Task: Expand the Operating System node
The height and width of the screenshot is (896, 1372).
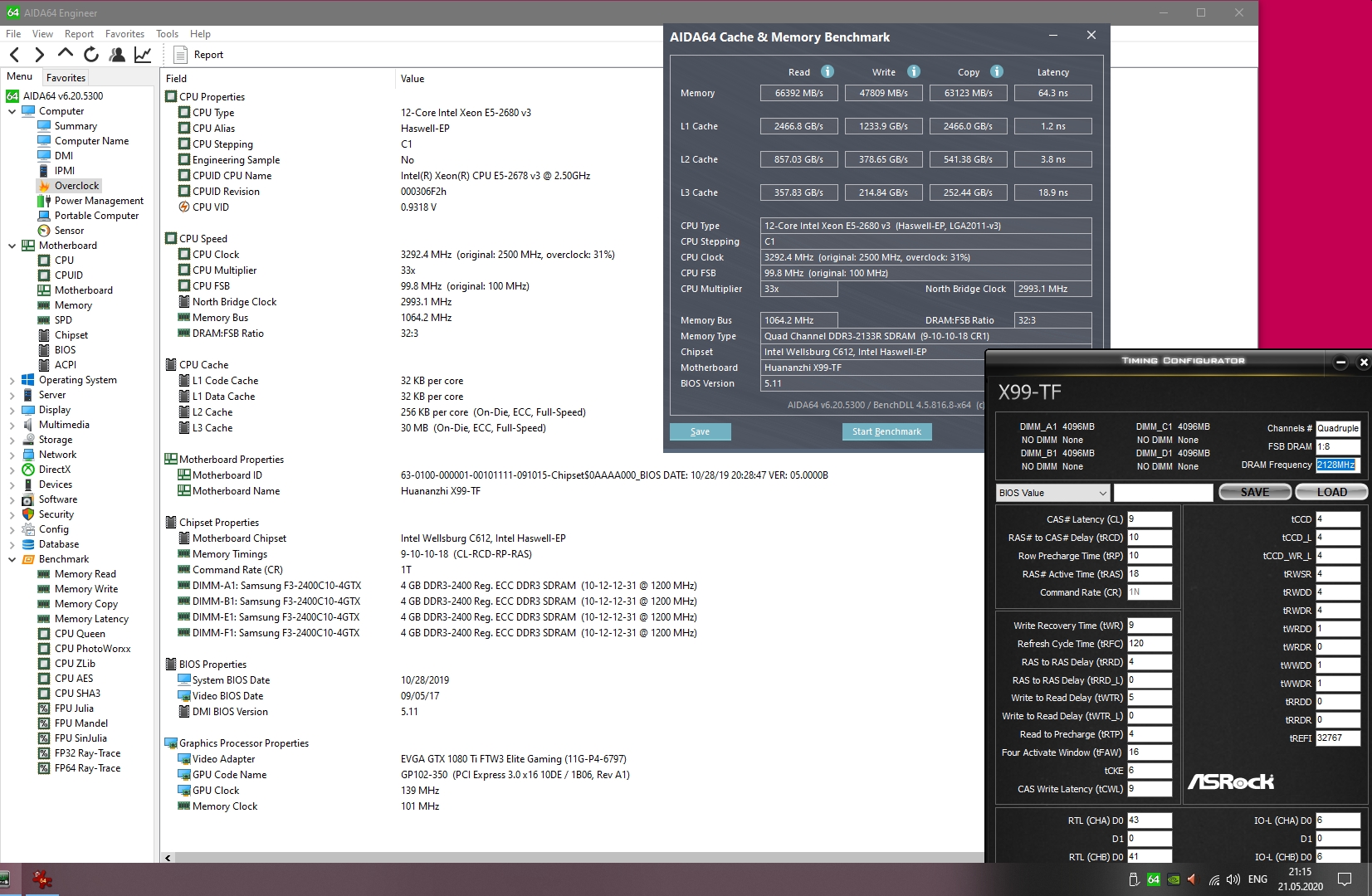Action: [12, 380]
